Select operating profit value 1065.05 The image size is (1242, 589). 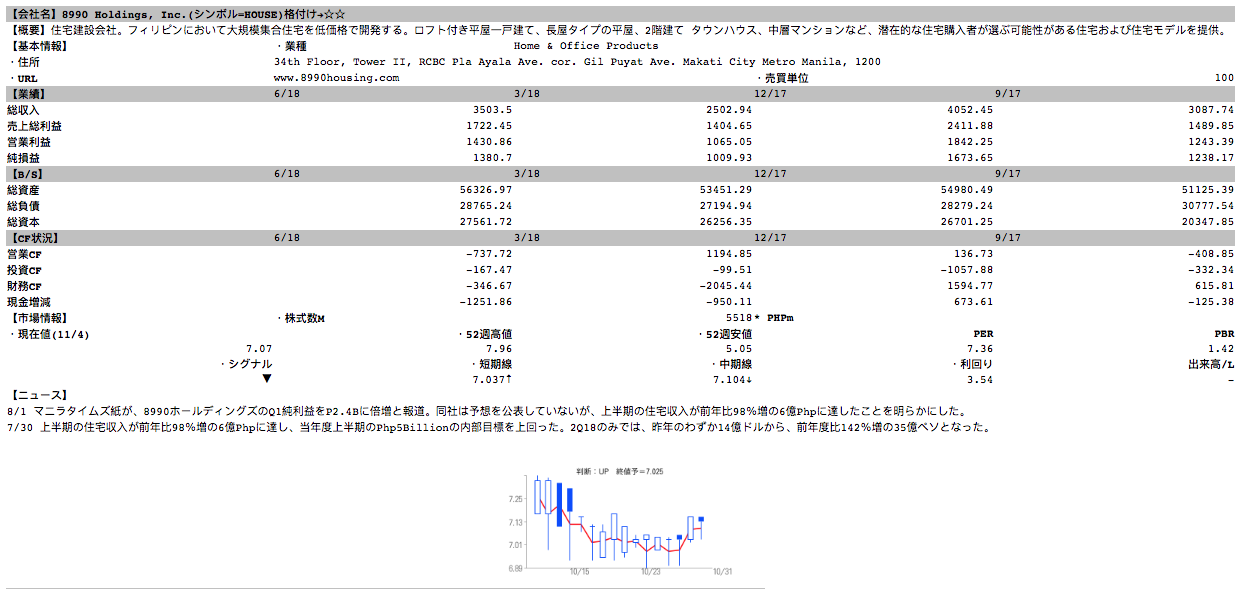coord(728,142)
